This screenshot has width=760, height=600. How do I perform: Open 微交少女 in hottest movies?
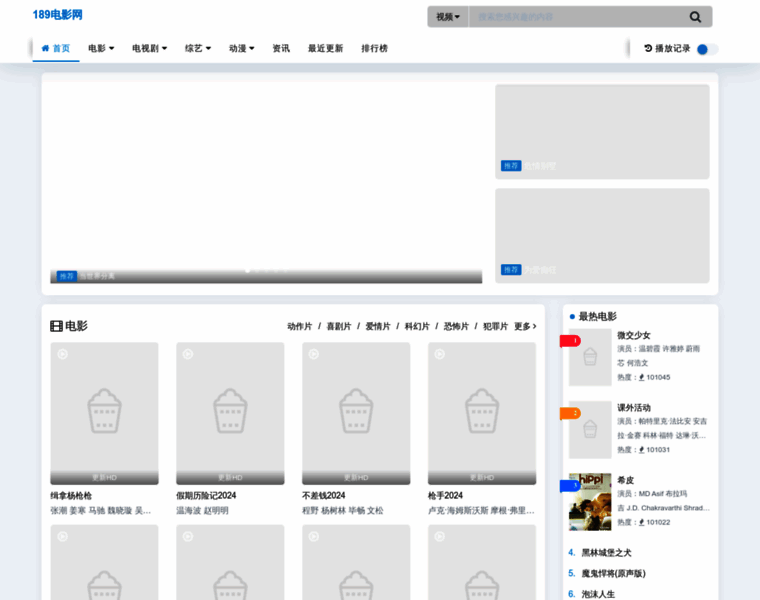coord(633,335)
